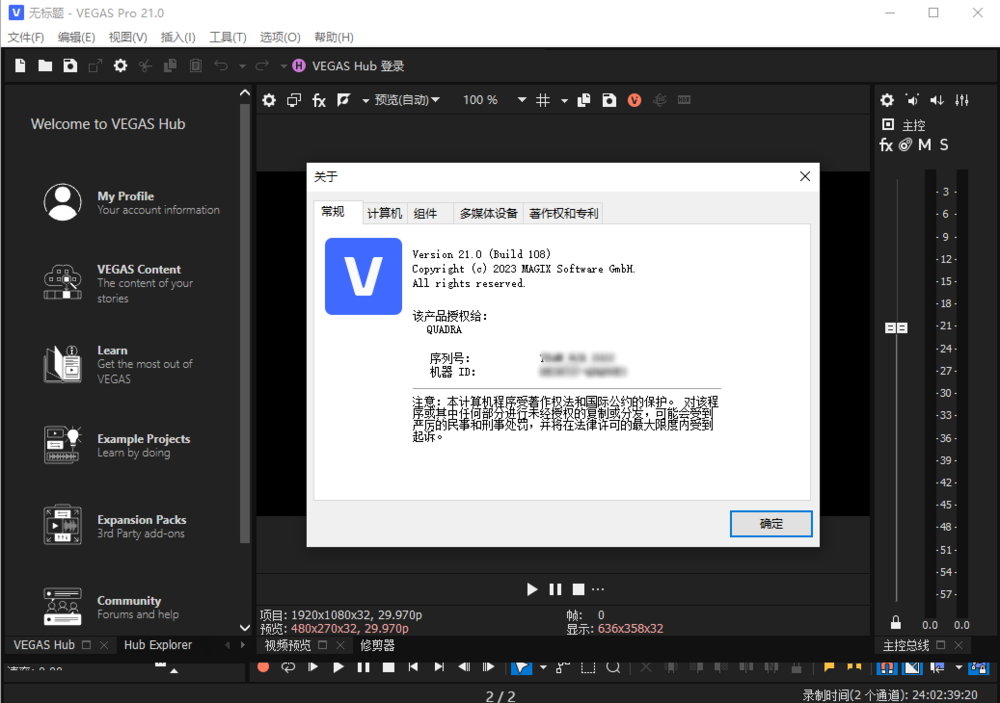The image size is (1000, 703).
Task: Open a project with the folder icon
Action: (45, 66)
